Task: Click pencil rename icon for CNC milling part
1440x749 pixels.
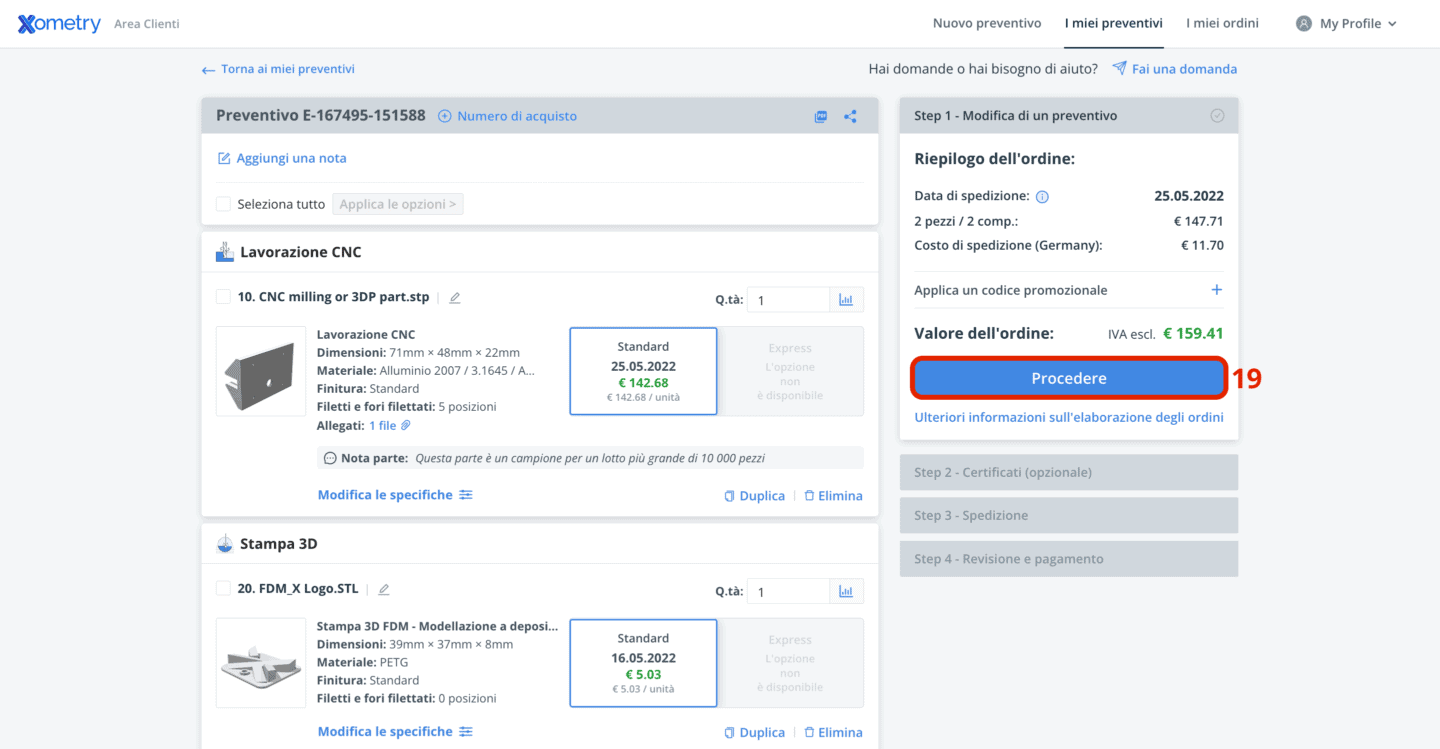Action: pos(455,298)
